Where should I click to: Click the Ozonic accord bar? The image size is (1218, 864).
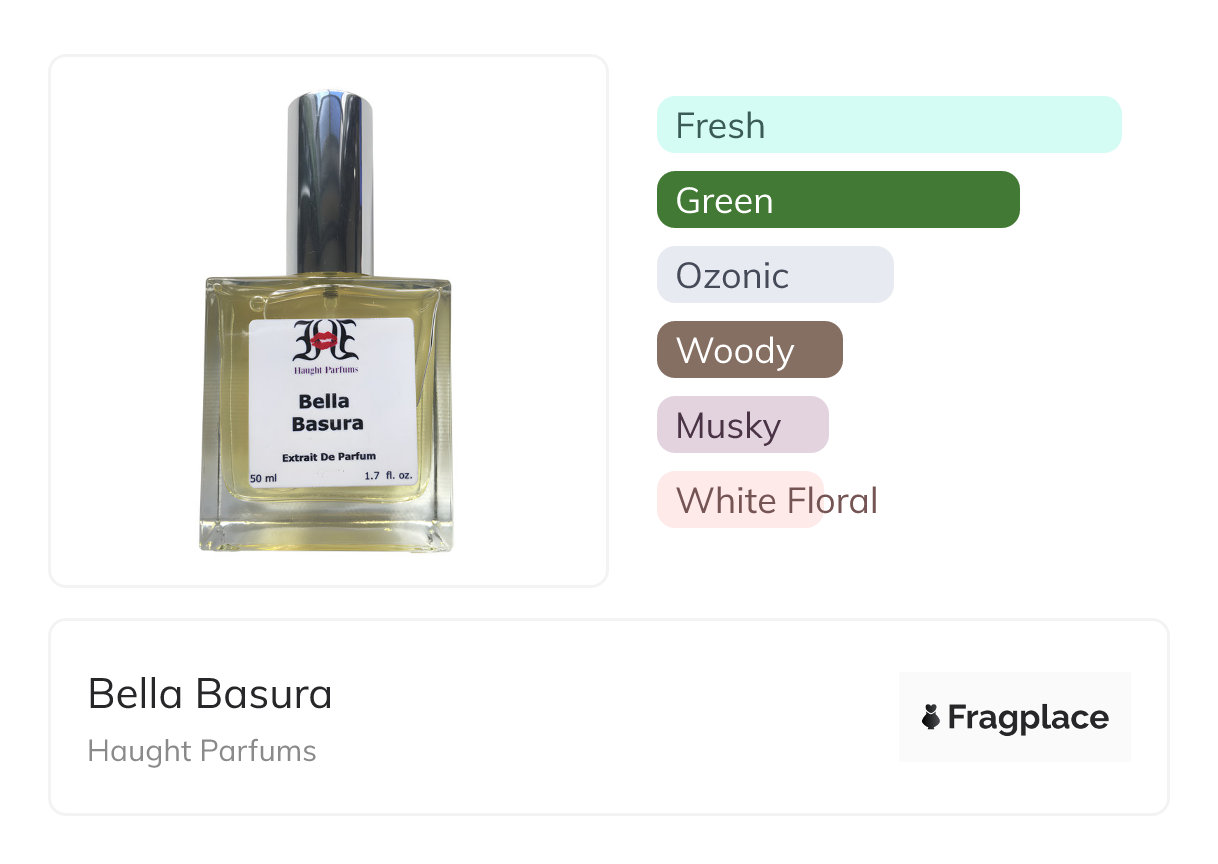[775, 275]
